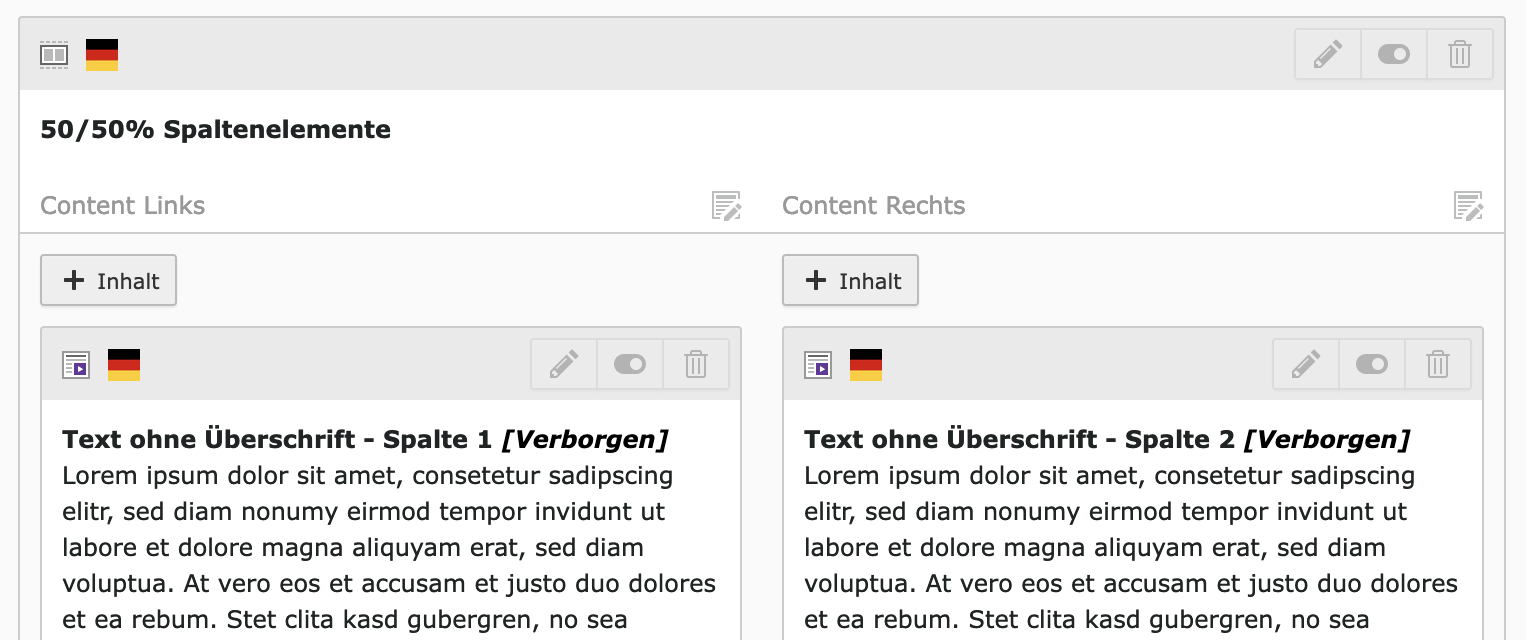
Task: Click the Lorem ipsum body text in Spalte 2
Action: [1131, 548]
